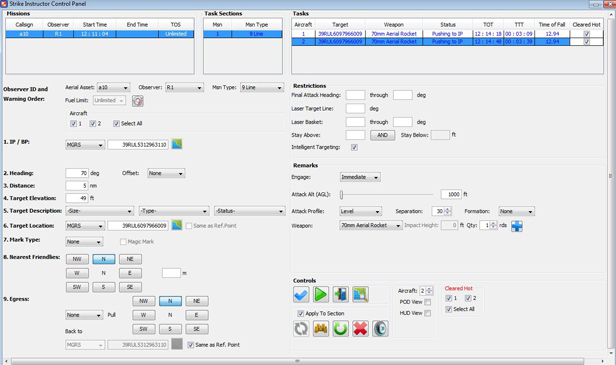
Task: Click the Callsign column header in Missions
Action: 24,24
